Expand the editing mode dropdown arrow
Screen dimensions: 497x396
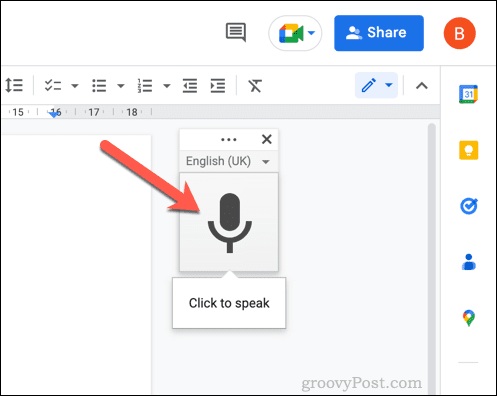pos(389,85)
